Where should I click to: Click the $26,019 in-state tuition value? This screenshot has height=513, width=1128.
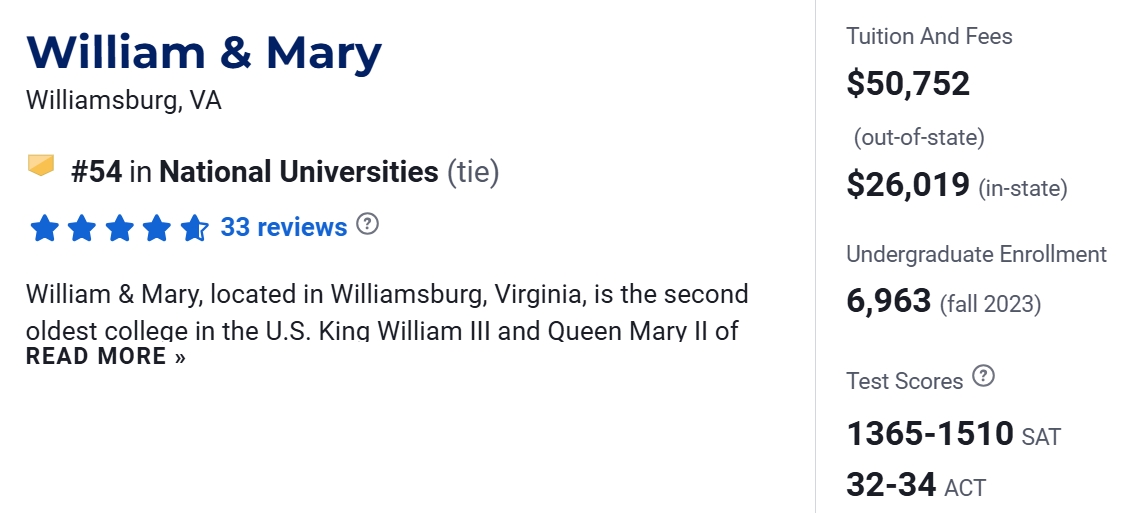coord(908,185)
